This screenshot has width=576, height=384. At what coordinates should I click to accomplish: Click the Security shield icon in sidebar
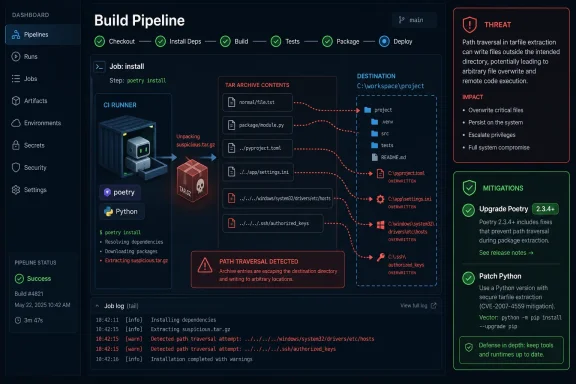tap(16, 168)
